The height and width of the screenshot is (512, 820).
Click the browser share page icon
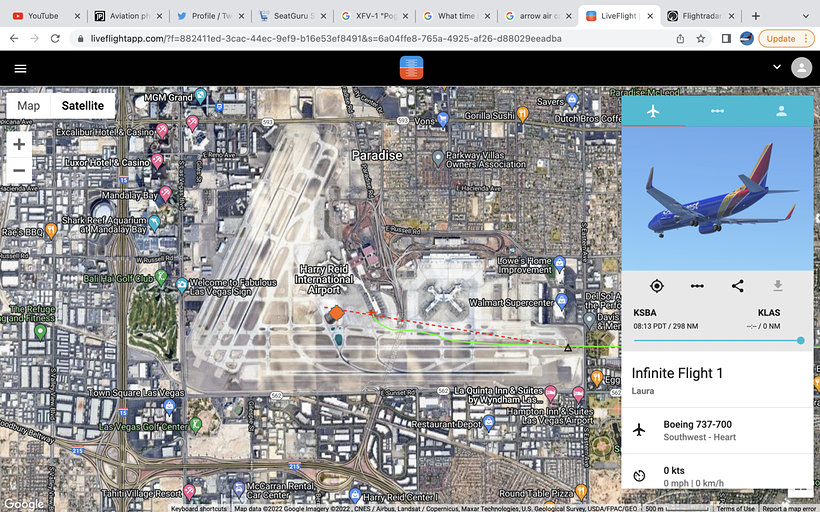(x=680, y=39)
